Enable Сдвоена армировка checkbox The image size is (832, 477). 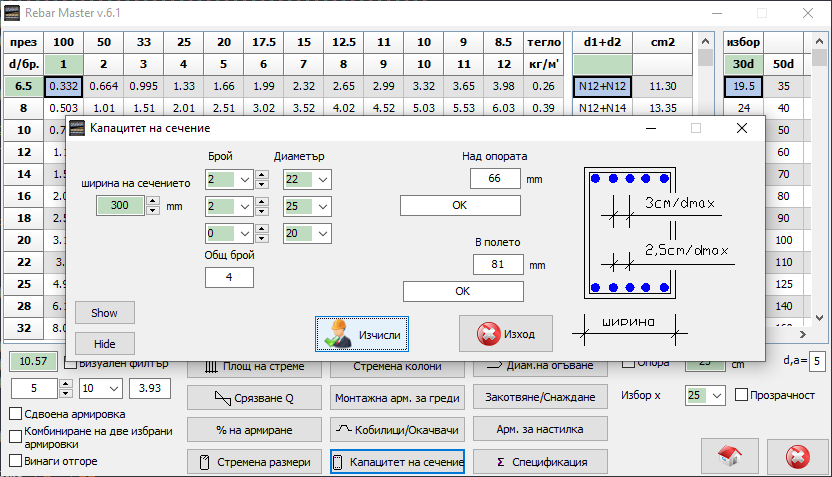[x=16, y=414]
